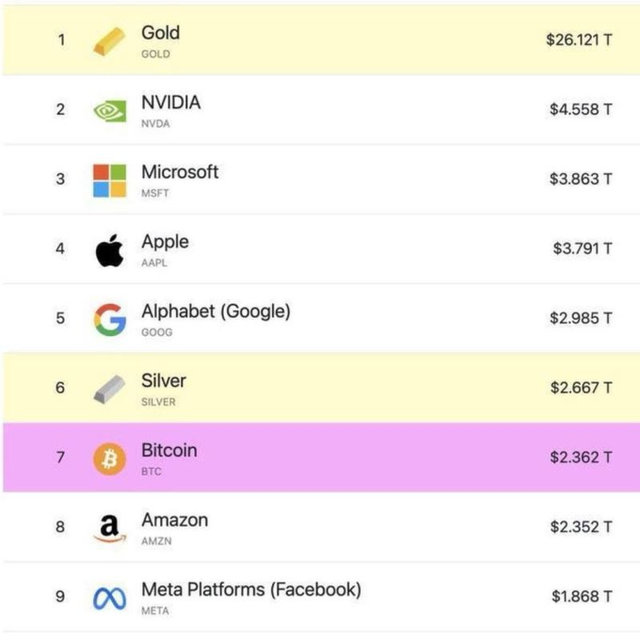Click the colorful Google G logo

(110, 320)
